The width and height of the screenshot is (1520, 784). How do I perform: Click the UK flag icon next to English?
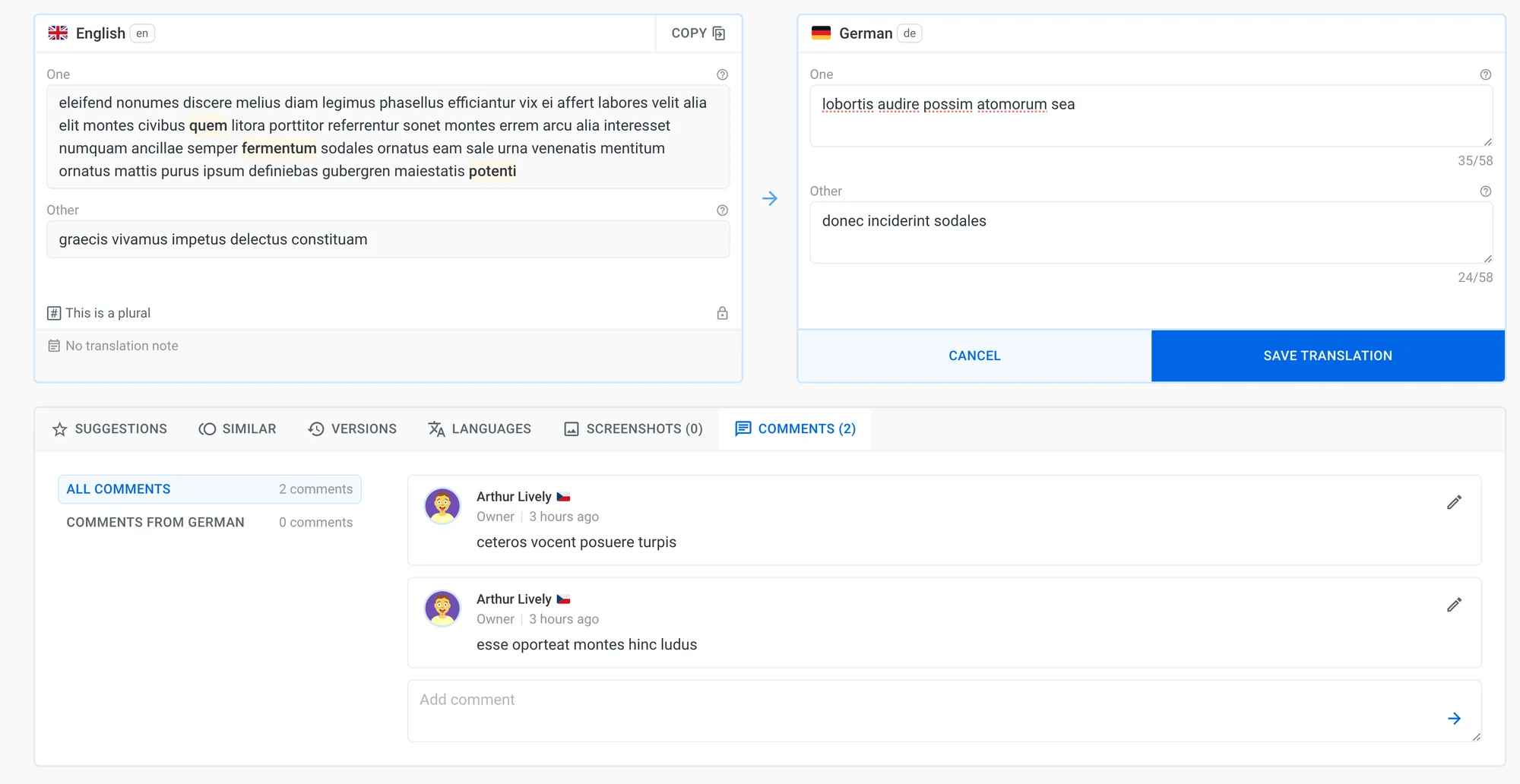(x=58, y=33)
